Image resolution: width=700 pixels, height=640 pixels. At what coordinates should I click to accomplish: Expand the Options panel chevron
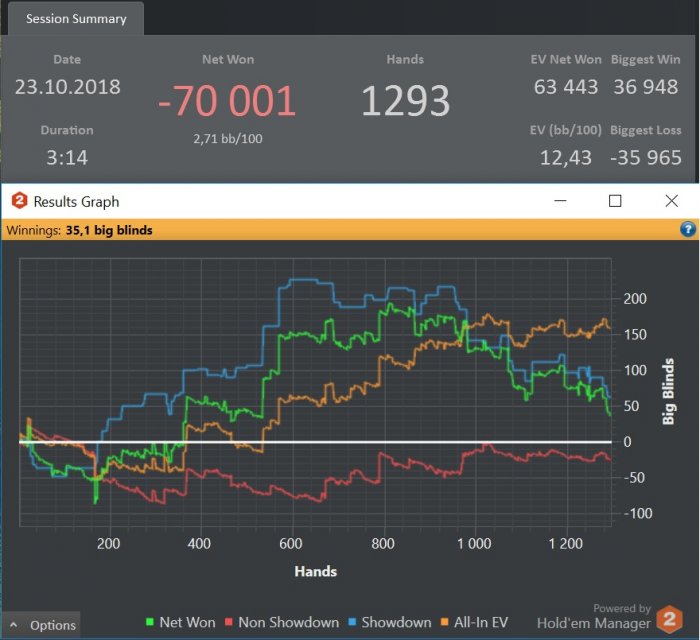coord(14,625)
